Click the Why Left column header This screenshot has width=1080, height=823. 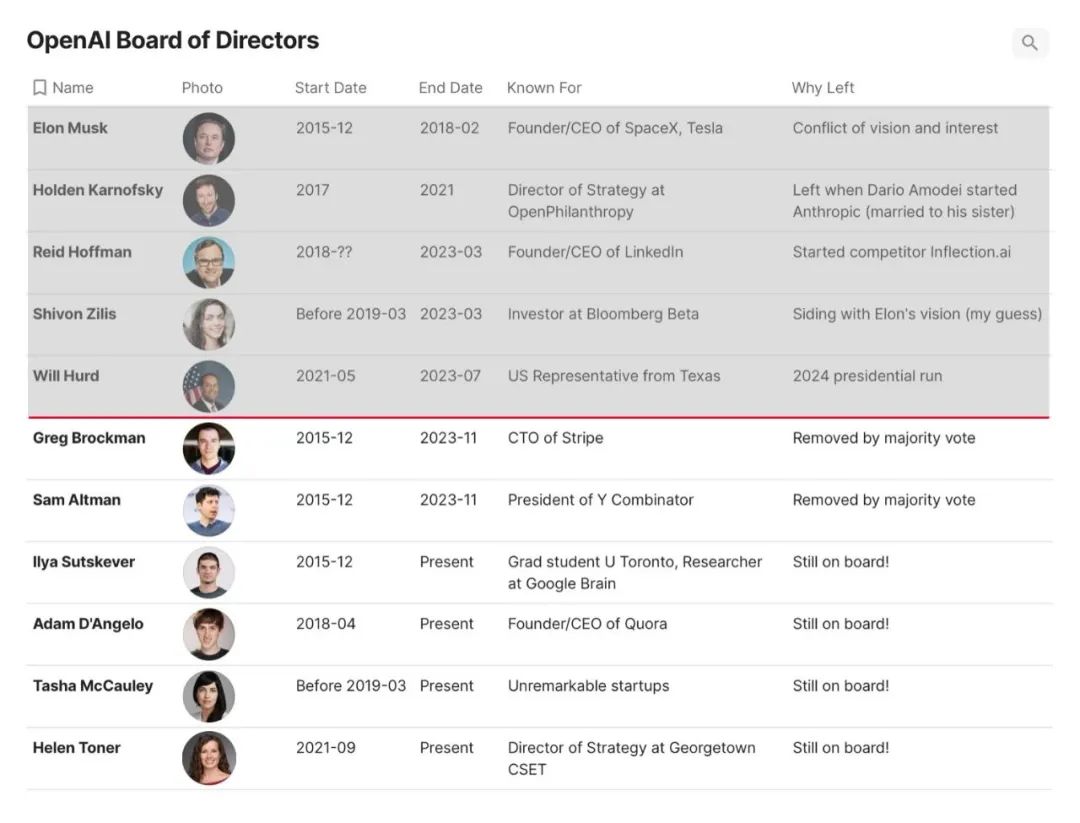point(823,88)
